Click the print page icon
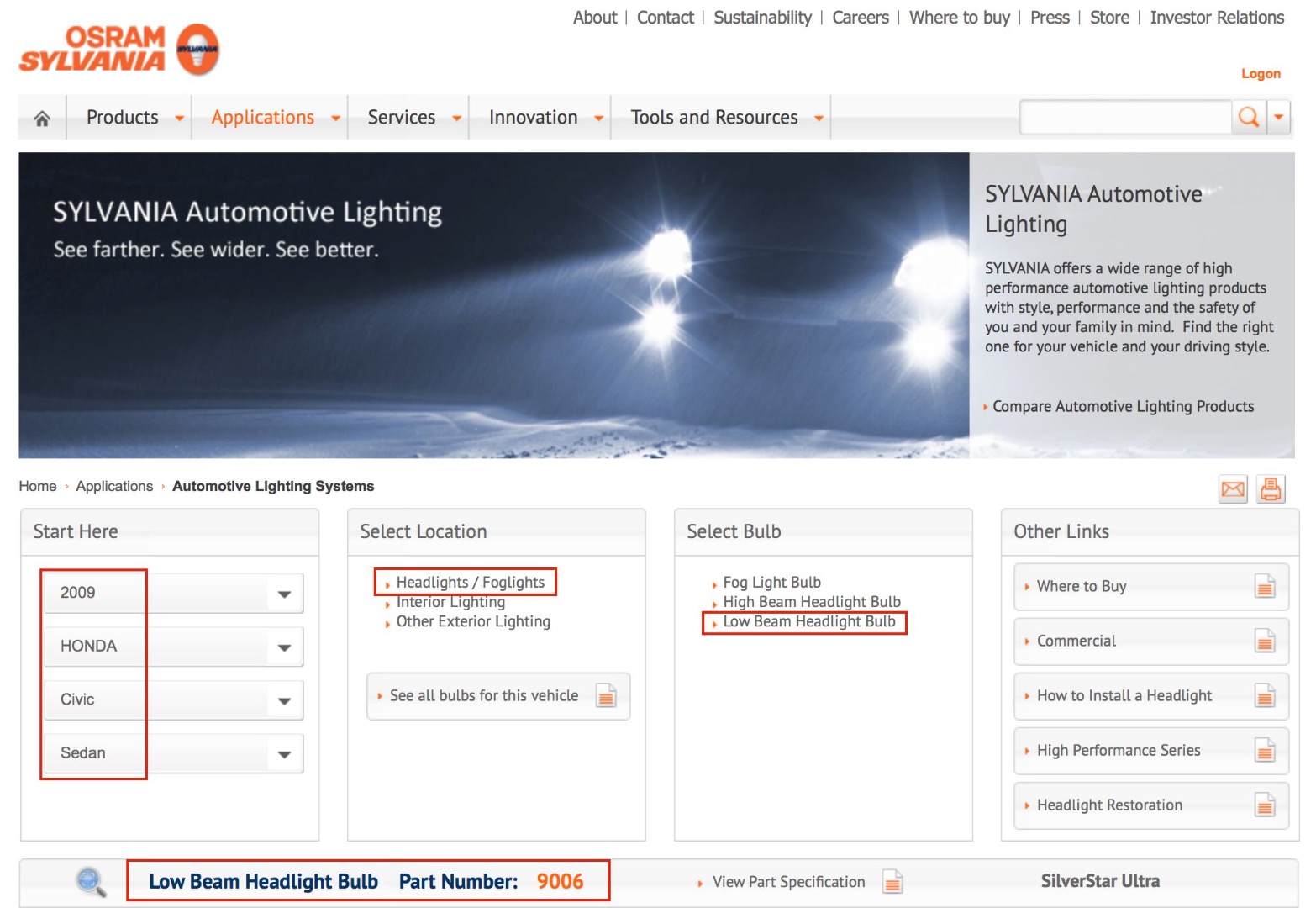 pos(1271,489)
